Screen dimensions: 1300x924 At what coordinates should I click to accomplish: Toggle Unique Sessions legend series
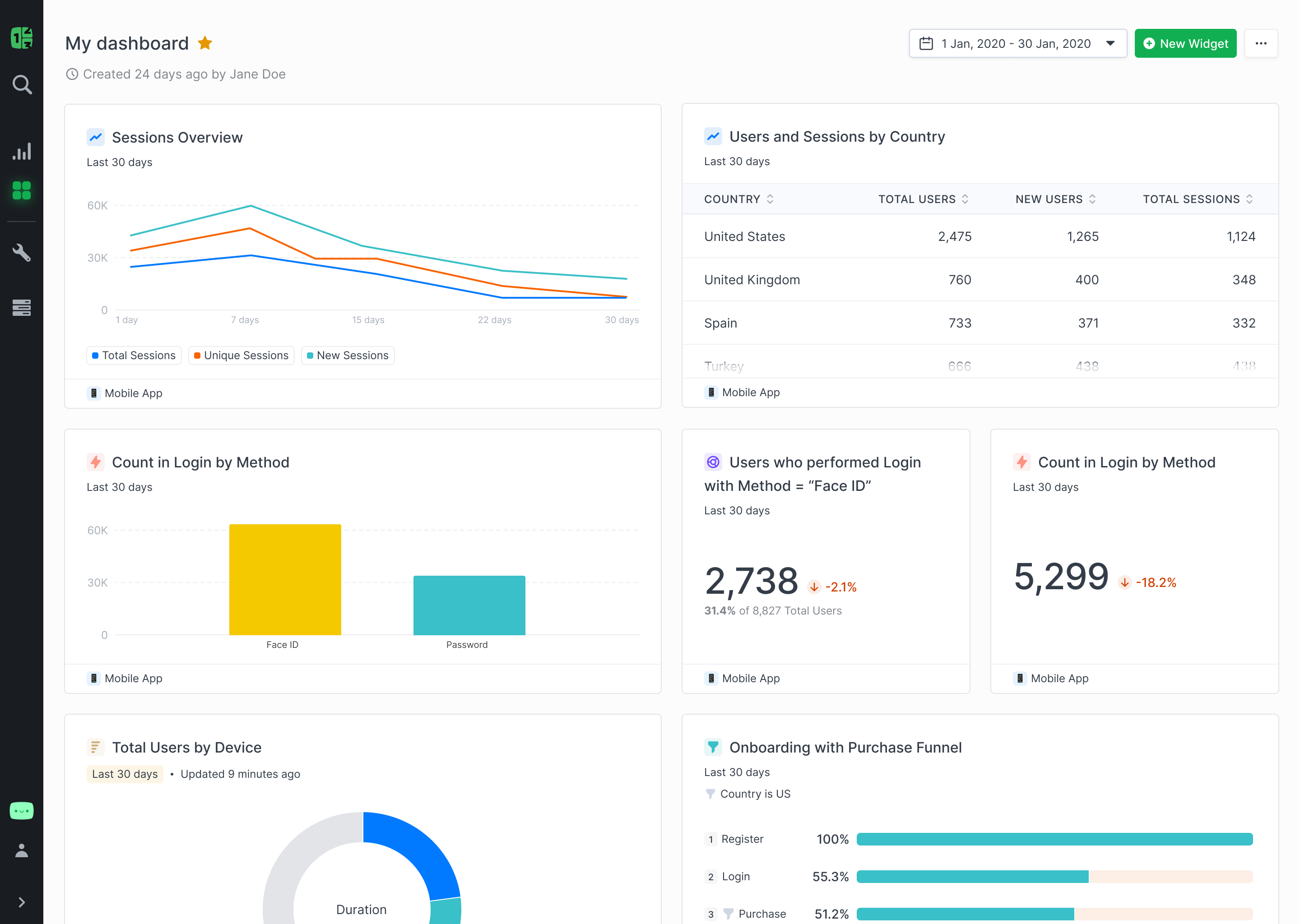[x=241, y=355]
